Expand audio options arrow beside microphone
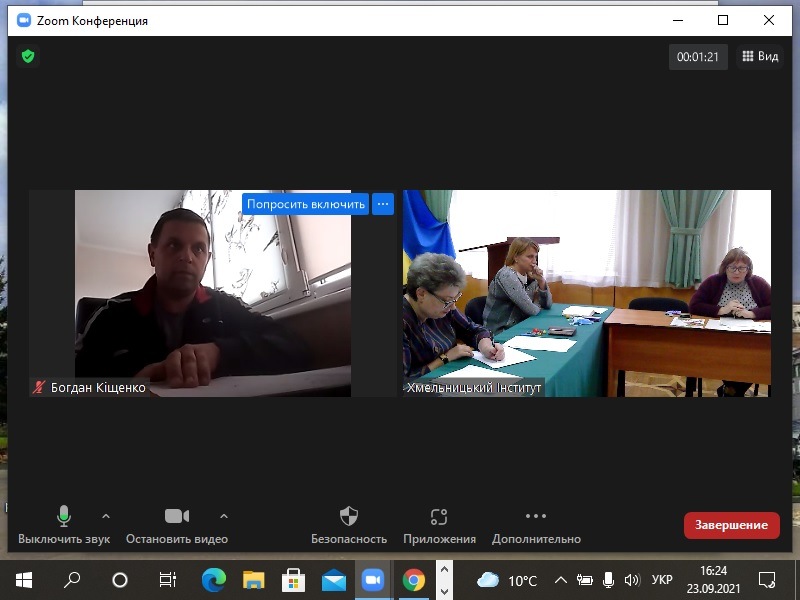The width and height of the screenshot is (800, 600). 106,516
